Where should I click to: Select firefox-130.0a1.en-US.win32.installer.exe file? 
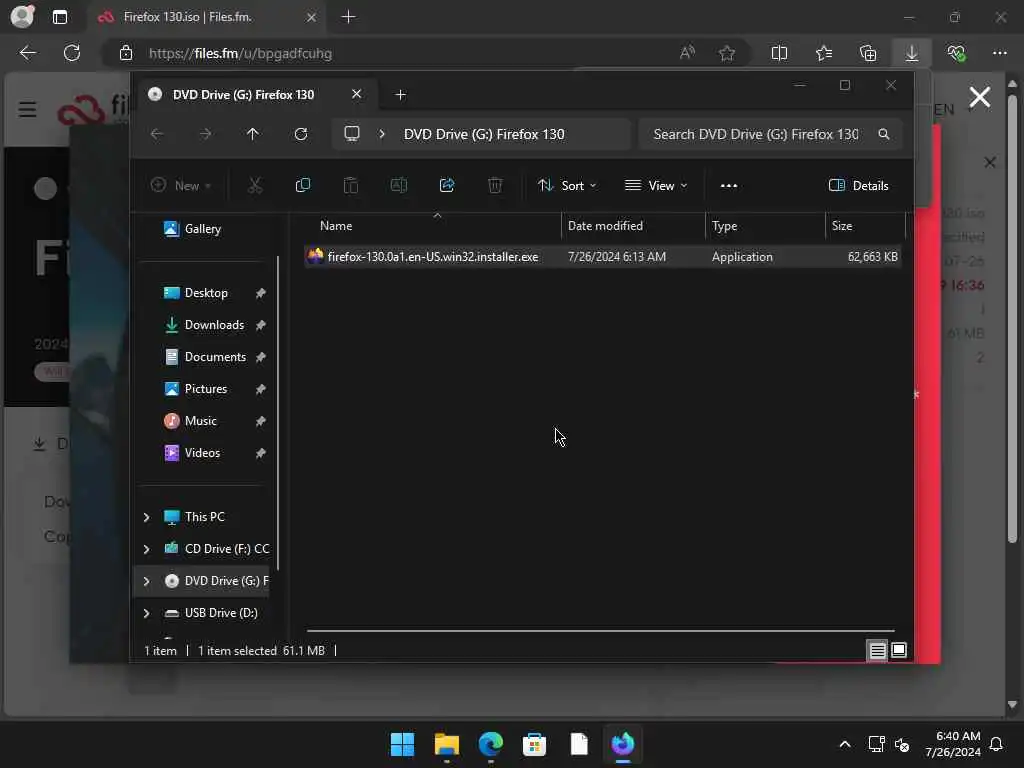pyautogui.click(x=603, y=257)
